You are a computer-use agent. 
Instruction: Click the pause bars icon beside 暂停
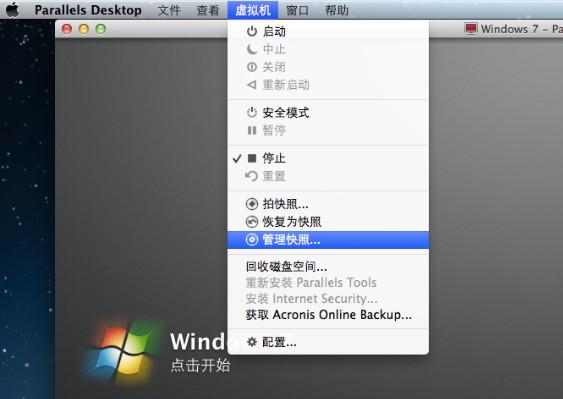tap(252, 130)
